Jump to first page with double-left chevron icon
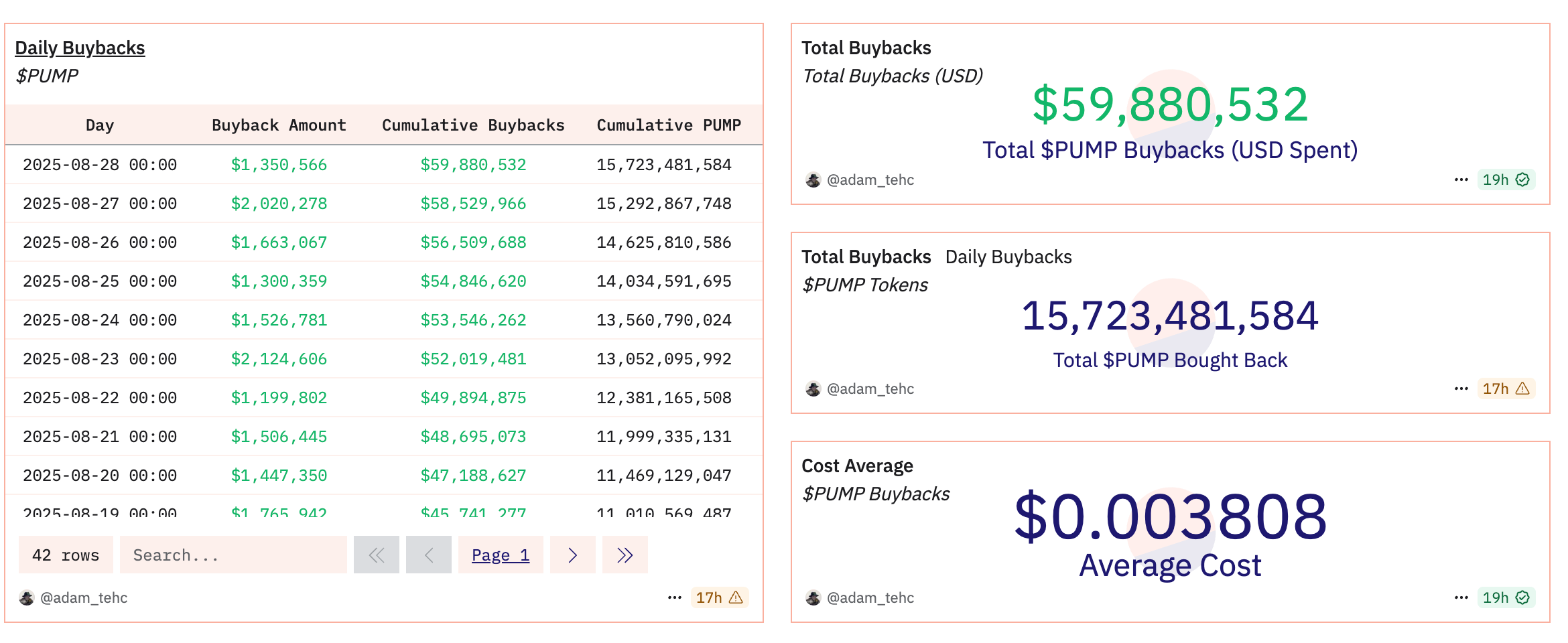Screen dimensions: 1568x643 coord(377,555)
